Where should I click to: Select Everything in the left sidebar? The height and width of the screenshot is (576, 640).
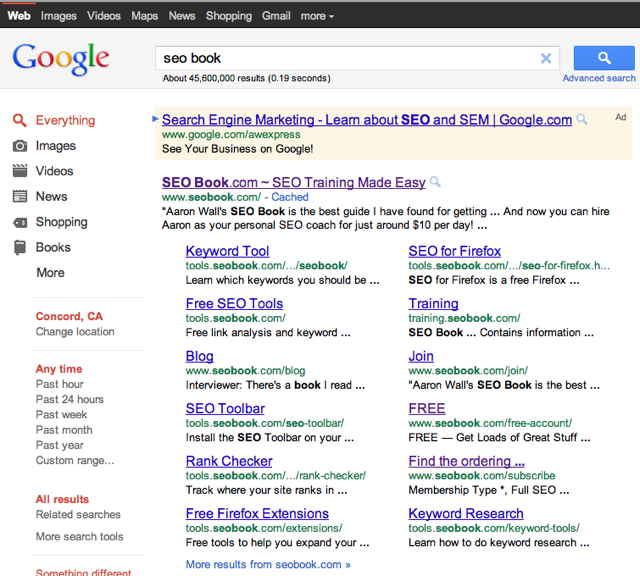[65, 120]
